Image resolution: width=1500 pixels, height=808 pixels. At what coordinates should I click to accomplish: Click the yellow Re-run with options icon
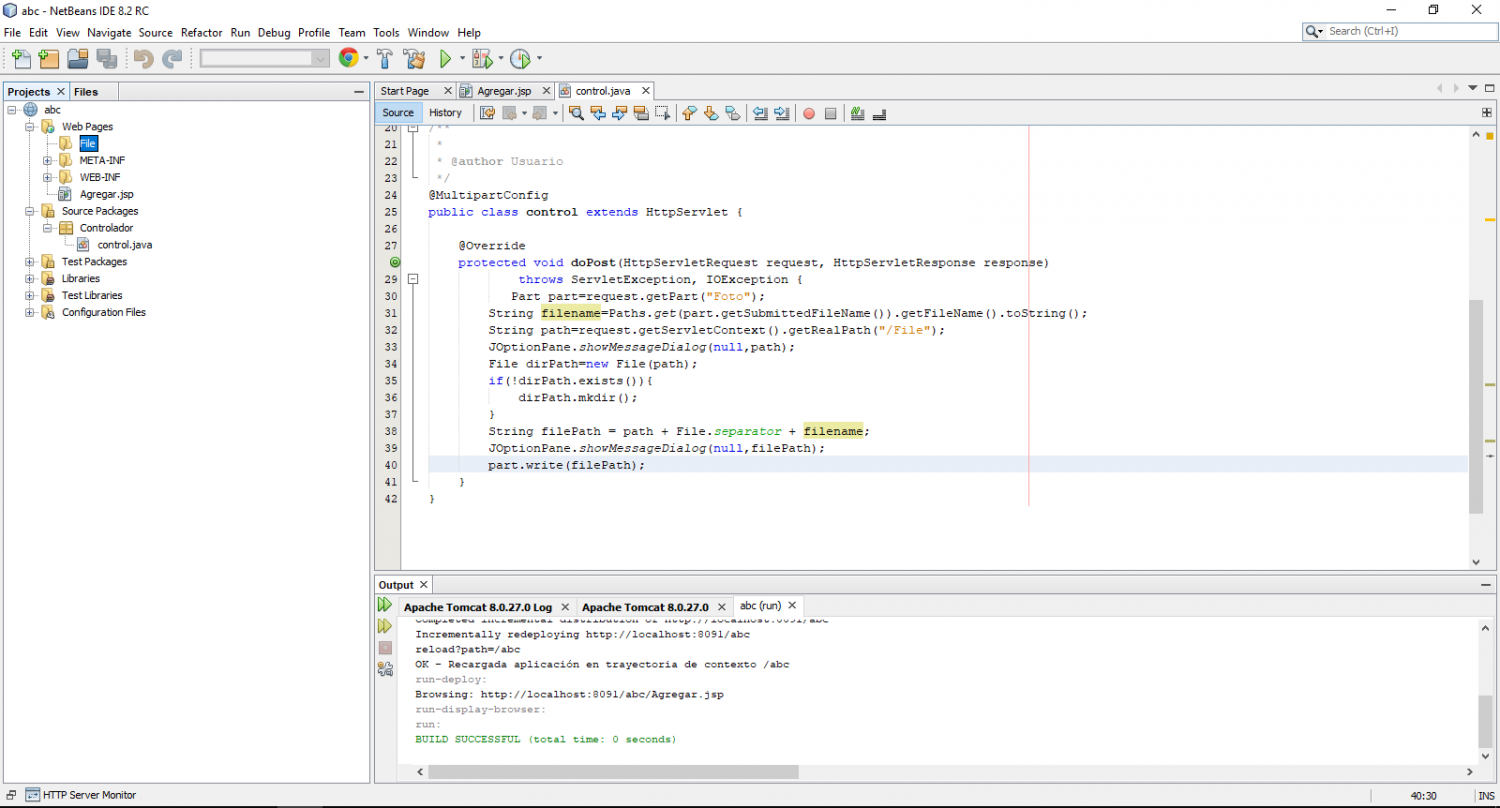[x=385, y=626]
